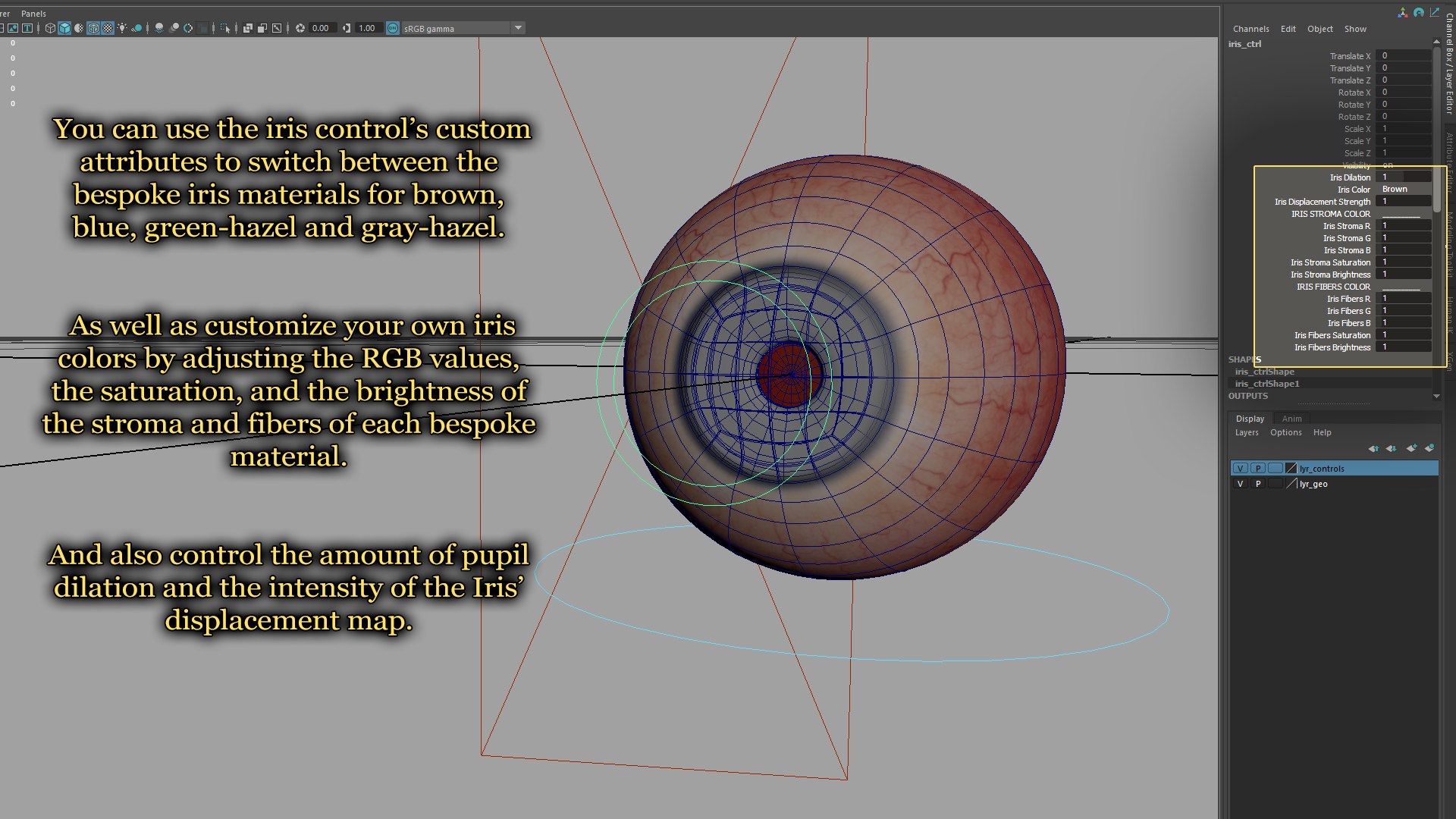This screenshot has width=1456, height=819.
Task: Toggle wireframe on shaded icon
Action: pyautogui.click(x=93, y=28)
